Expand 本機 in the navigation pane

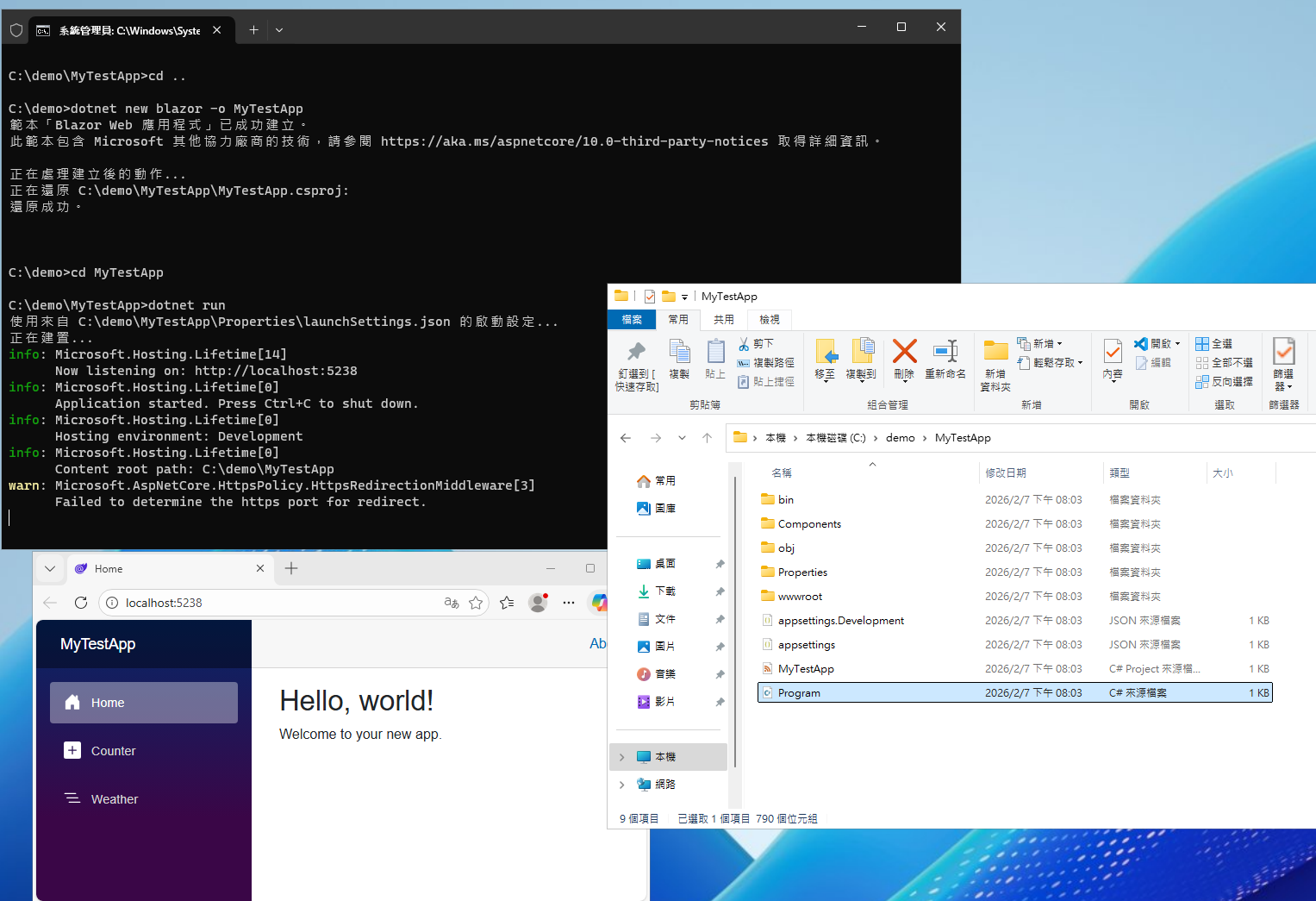coord(622,756)
